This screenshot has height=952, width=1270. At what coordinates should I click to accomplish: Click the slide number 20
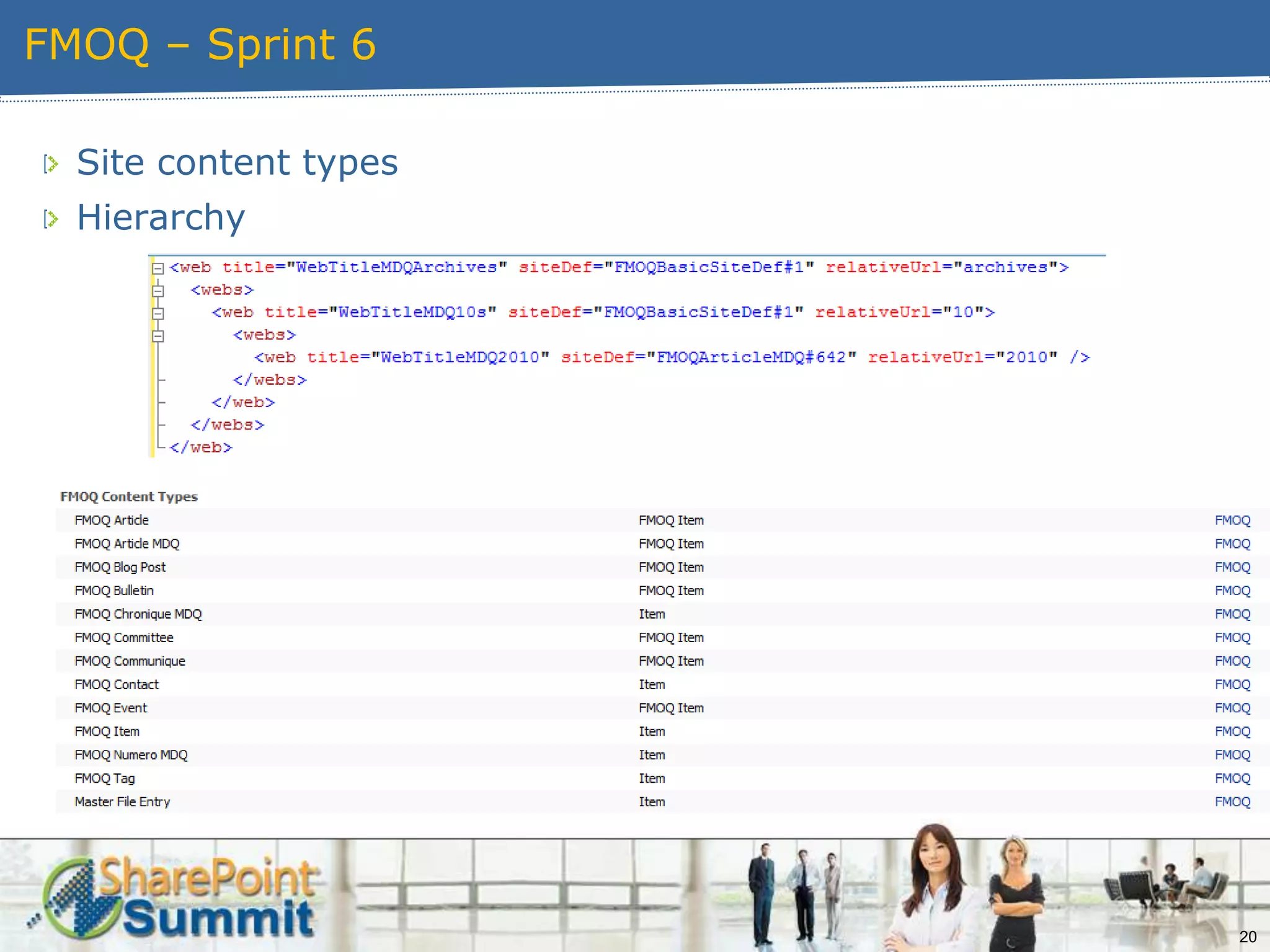coord(1248,937)
